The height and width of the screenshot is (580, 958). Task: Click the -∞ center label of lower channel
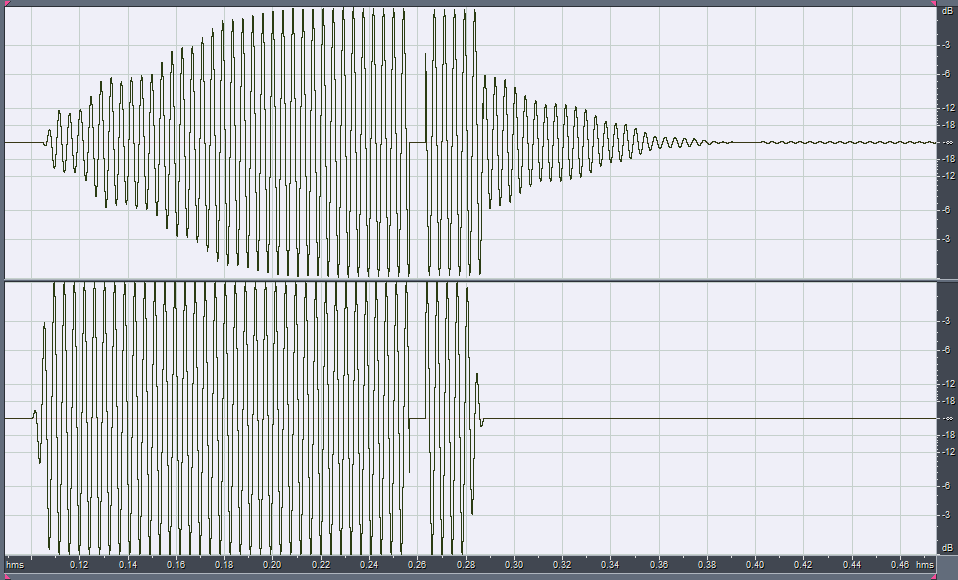[948, 418]
